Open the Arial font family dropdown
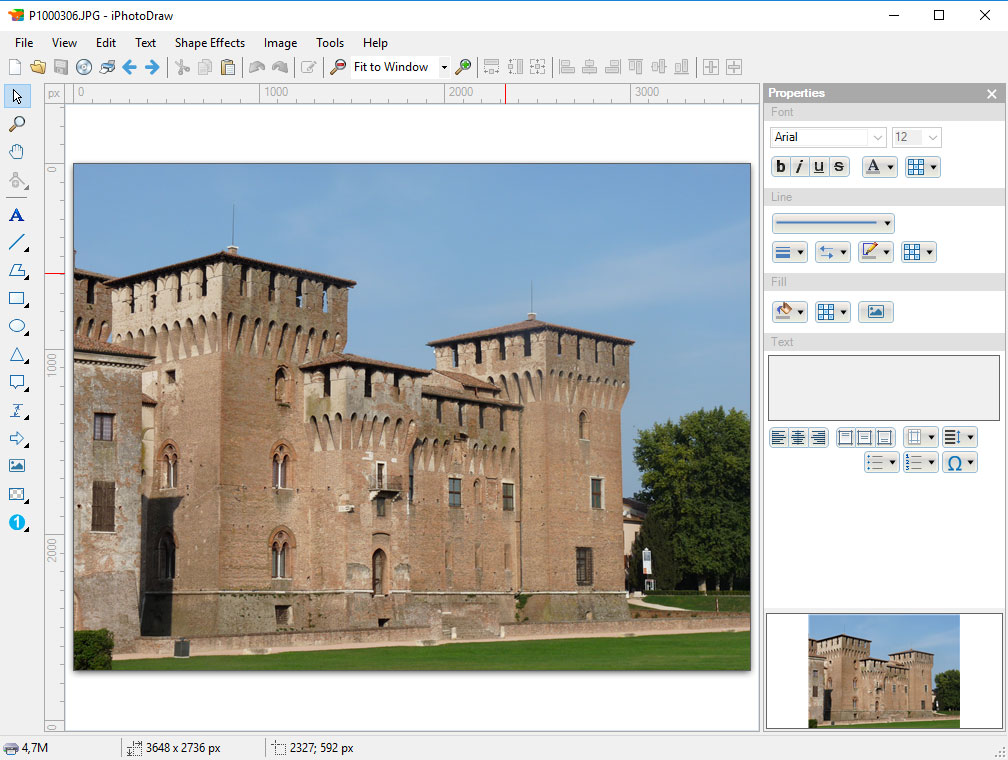Screen dimensions: 1008x760 point(877,138)
